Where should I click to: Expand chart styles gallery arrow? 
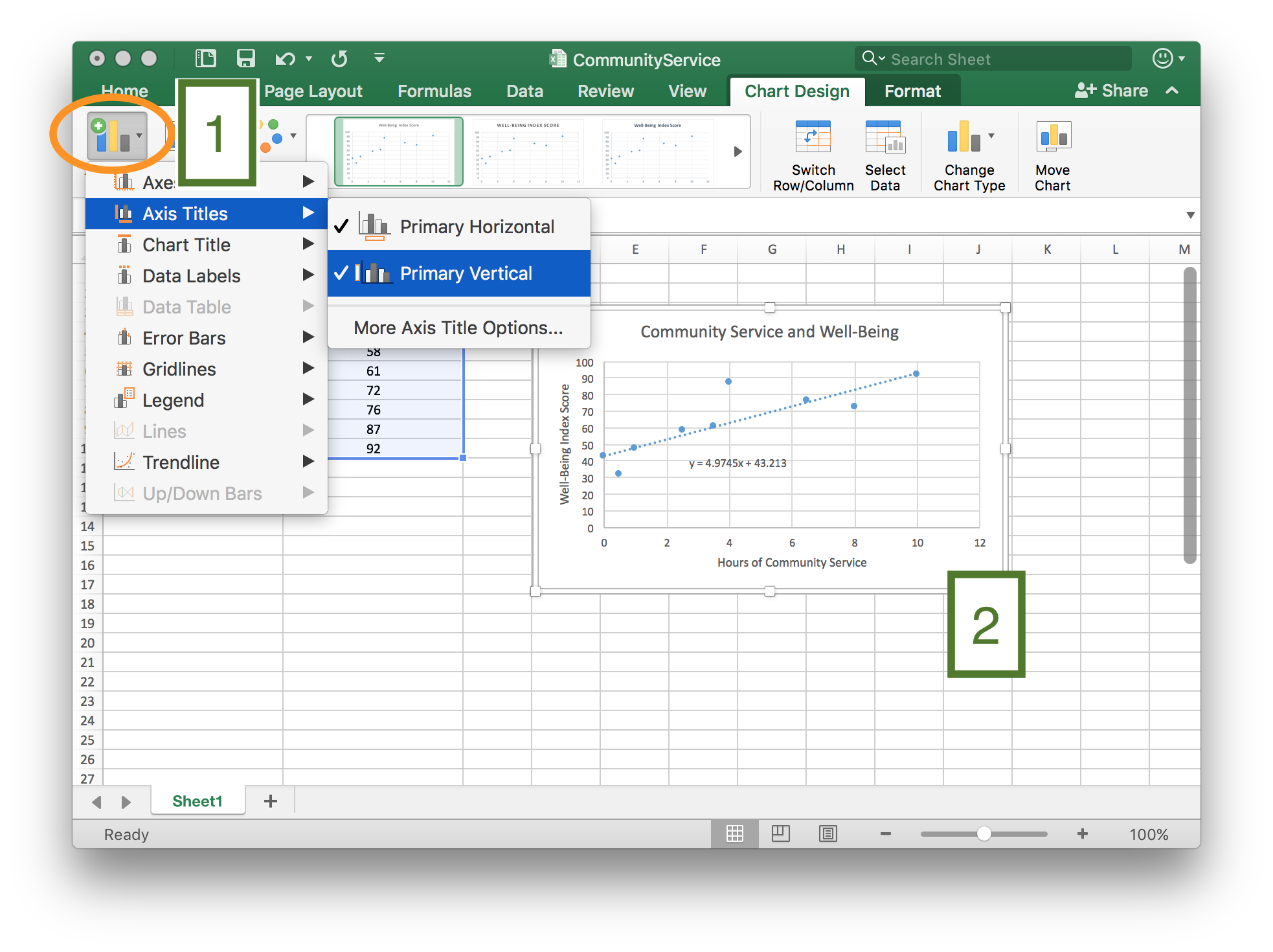click(737, 152)
